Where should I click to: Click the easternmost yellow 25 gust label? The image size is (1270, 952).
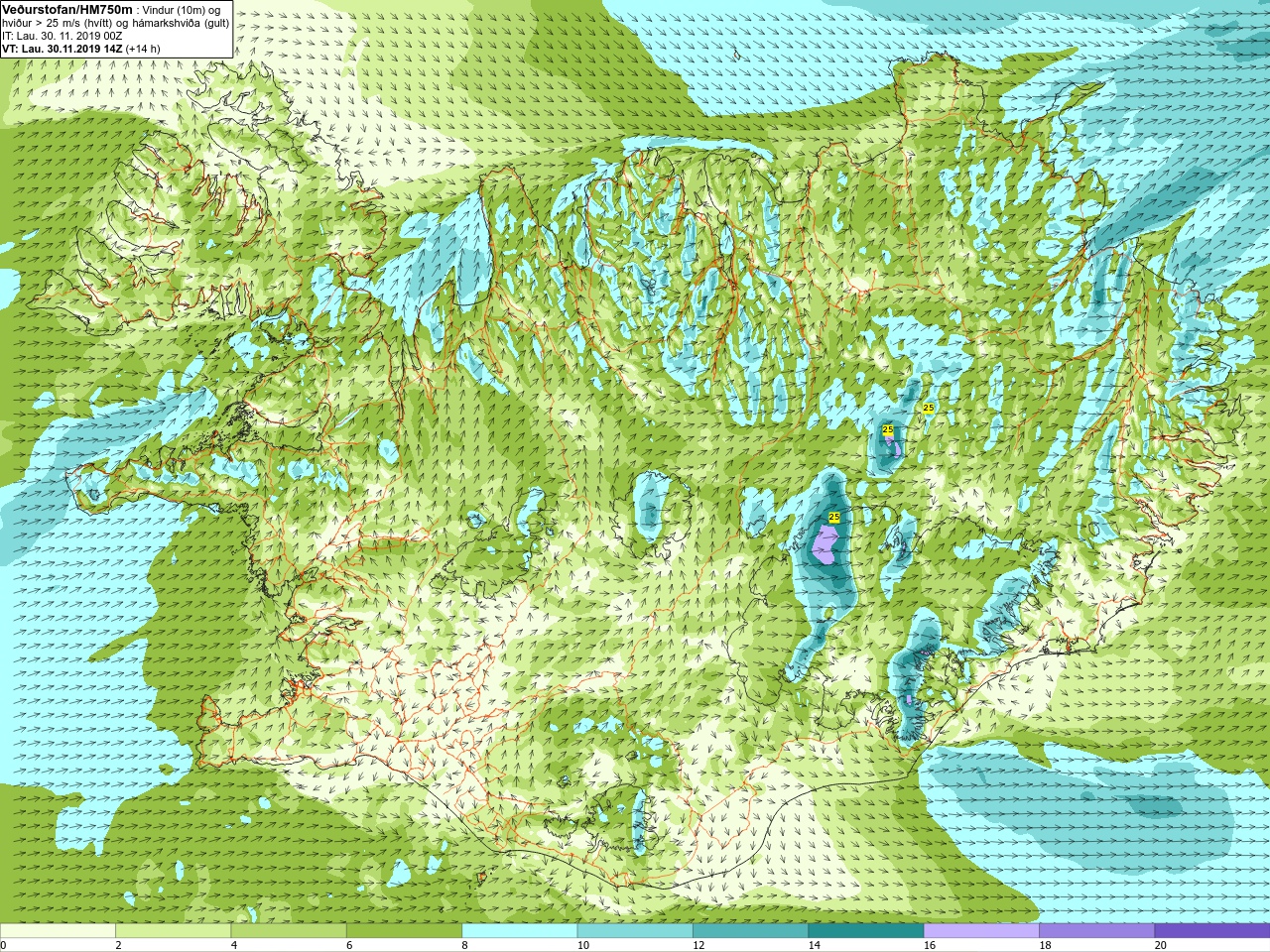click(x=928, y=408)
